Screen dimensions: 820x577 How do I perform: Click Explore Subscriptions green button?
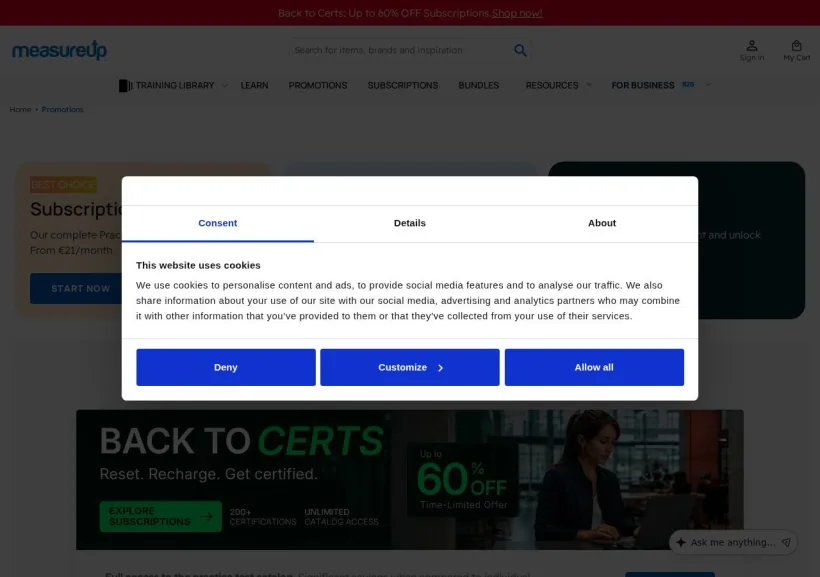[x=161, y=516]
